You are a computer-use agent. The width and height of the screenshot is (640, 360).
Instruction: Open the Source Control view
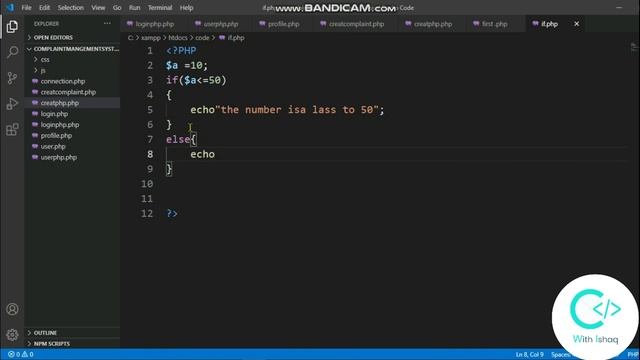click(x=12, y=78)
